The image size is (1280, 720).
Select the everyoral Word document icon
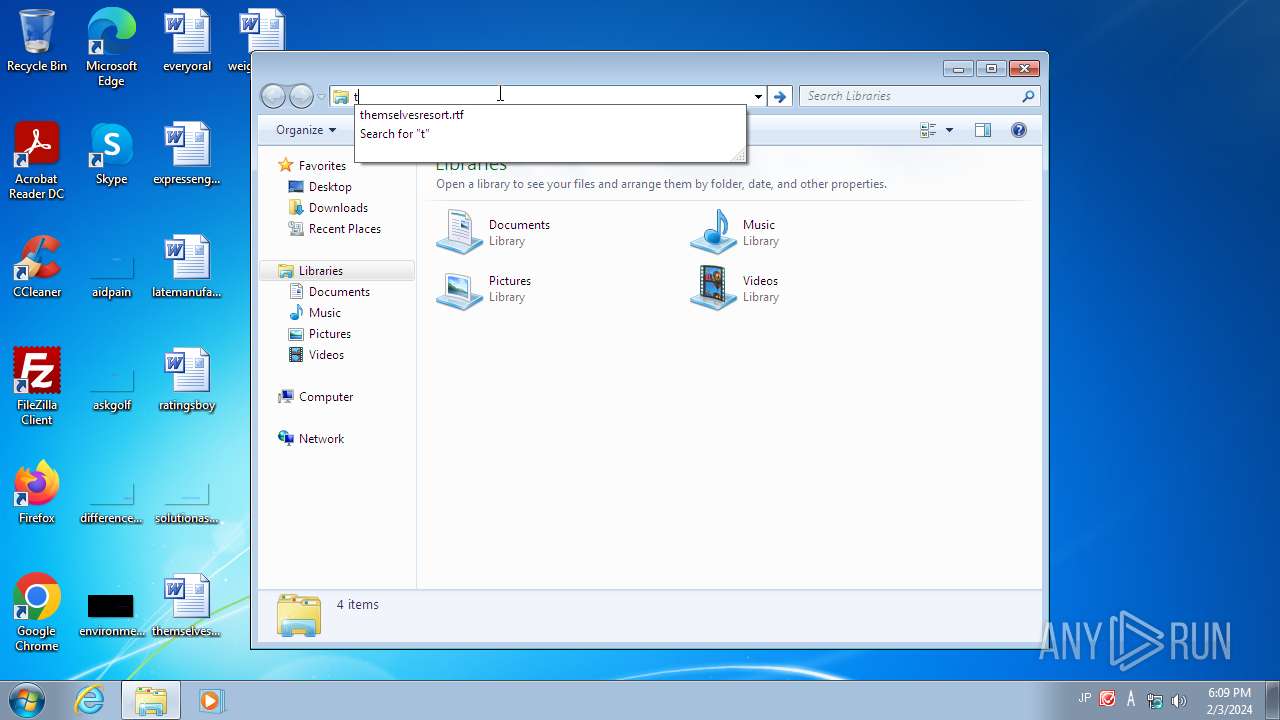coord(187,41)
